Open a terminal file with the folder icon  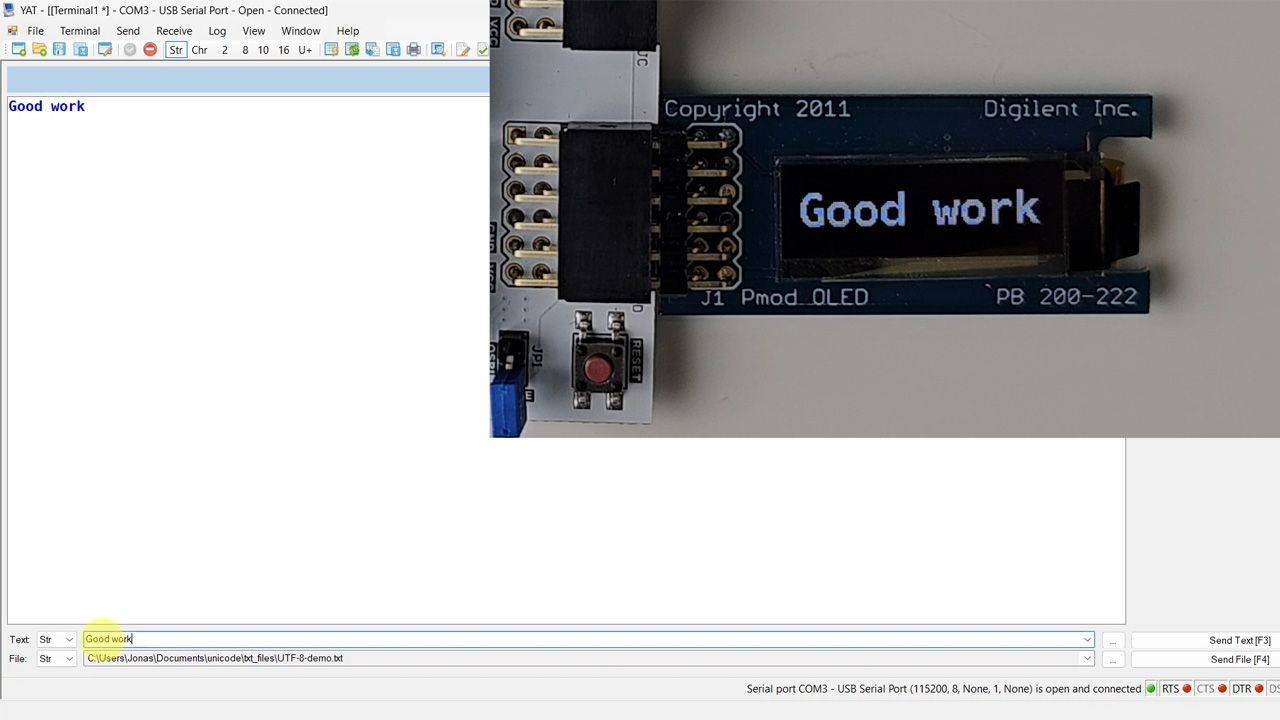point(39,50)
